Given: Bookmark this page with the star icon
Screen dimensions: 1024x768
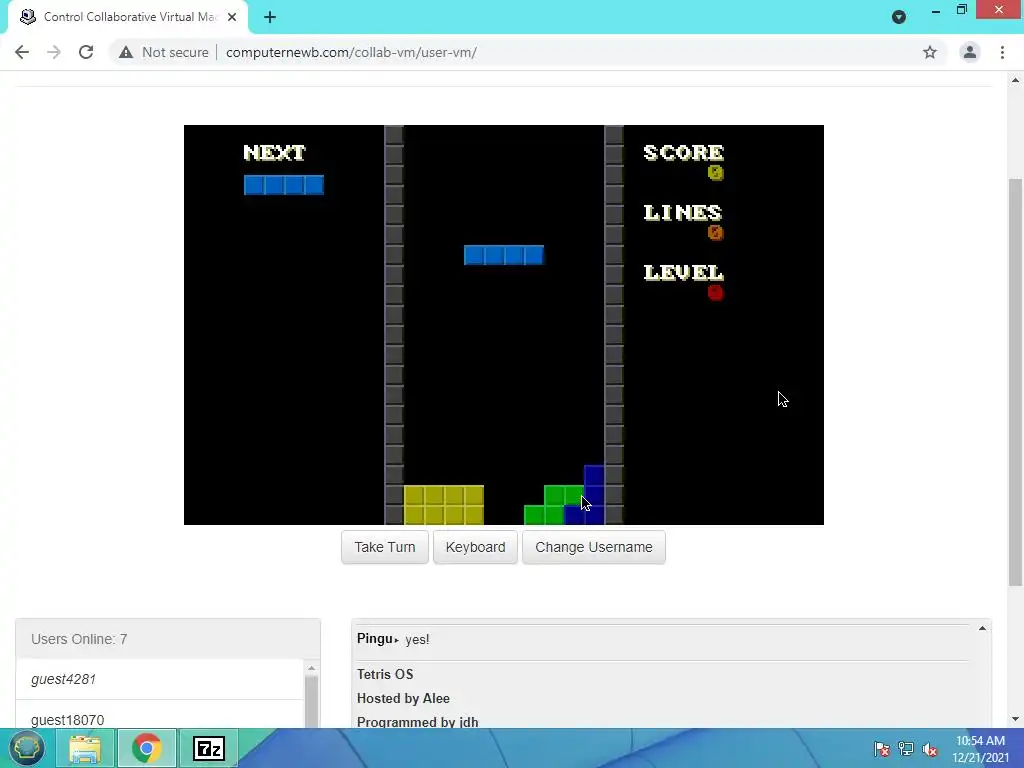Looking at the screenshot, I should coord(930,52).
